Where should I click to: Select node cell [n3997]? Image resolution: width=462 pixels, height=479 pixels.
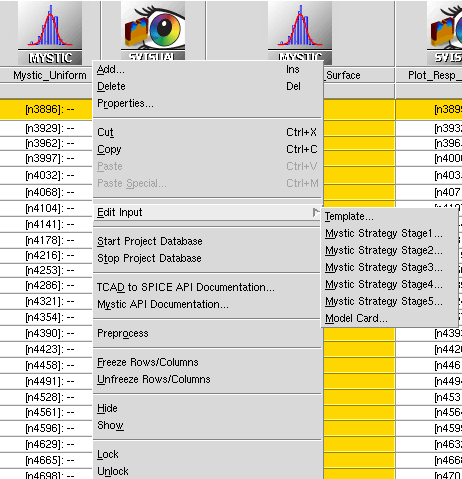[x=46, y=158]
